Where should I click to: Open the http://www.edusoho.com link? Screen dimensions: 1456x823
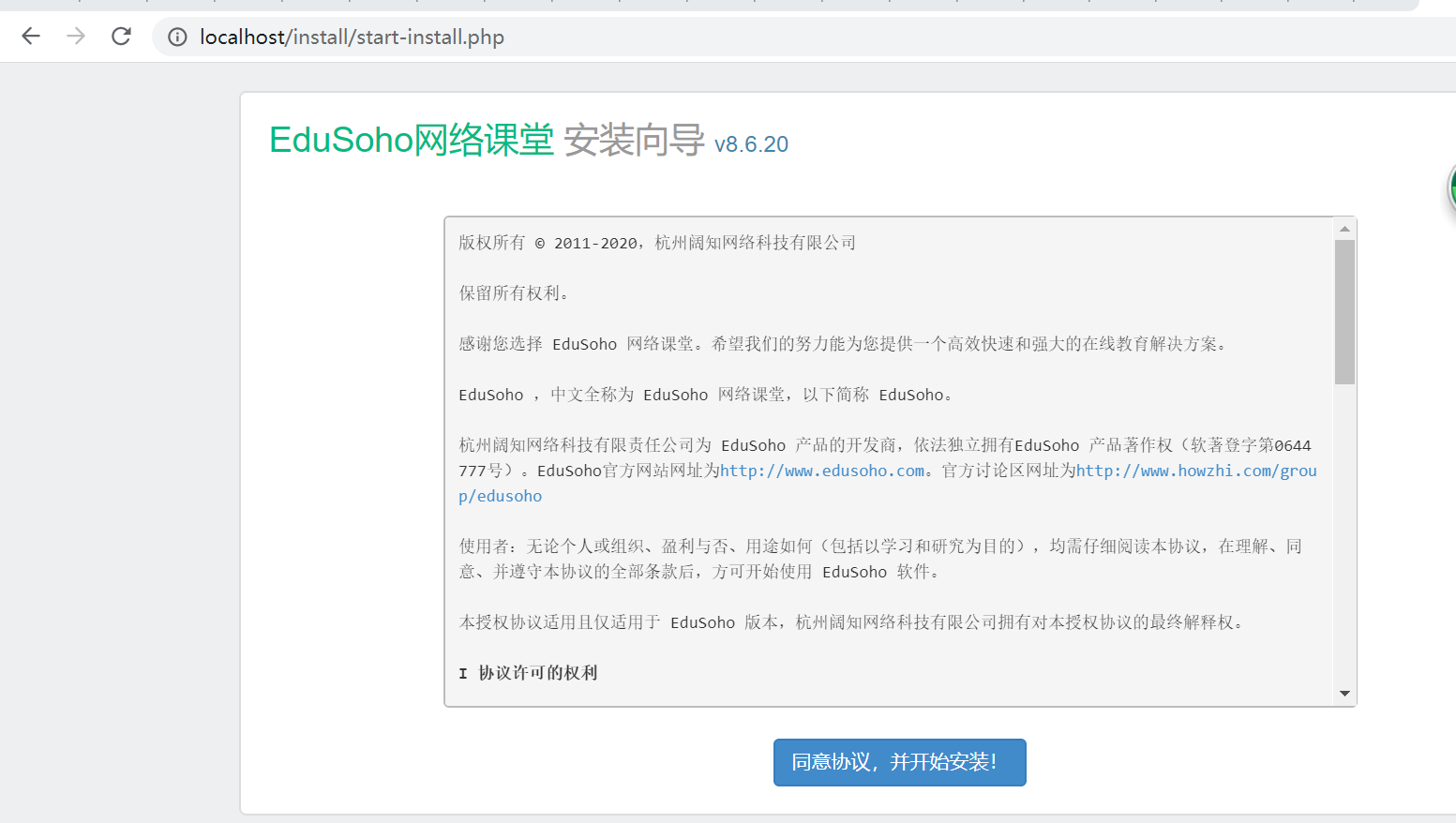(x=822, y=471)
